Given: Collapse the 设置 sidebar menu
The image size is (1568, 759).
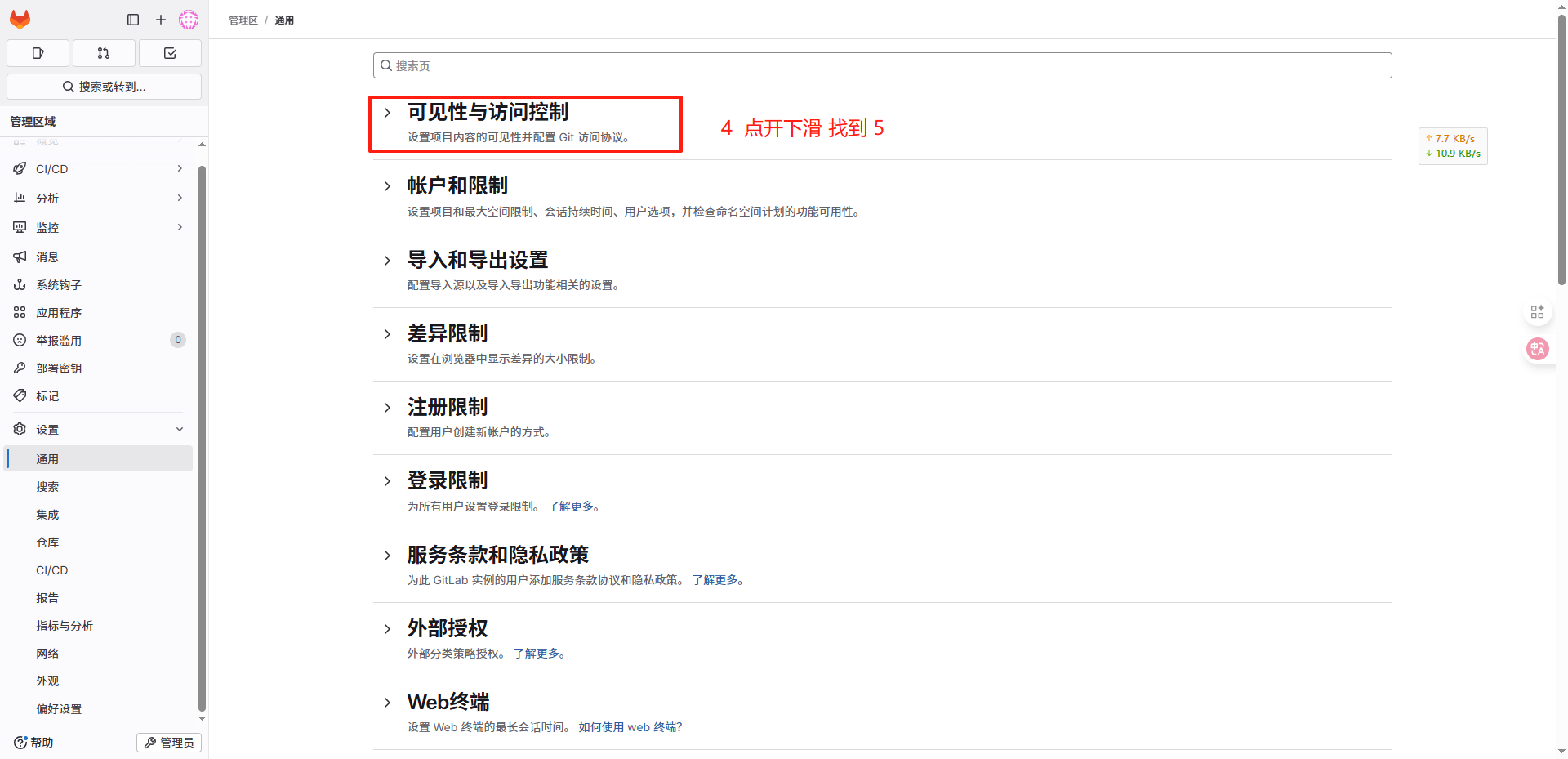Looking at the screenshot, I should (180, 429).
